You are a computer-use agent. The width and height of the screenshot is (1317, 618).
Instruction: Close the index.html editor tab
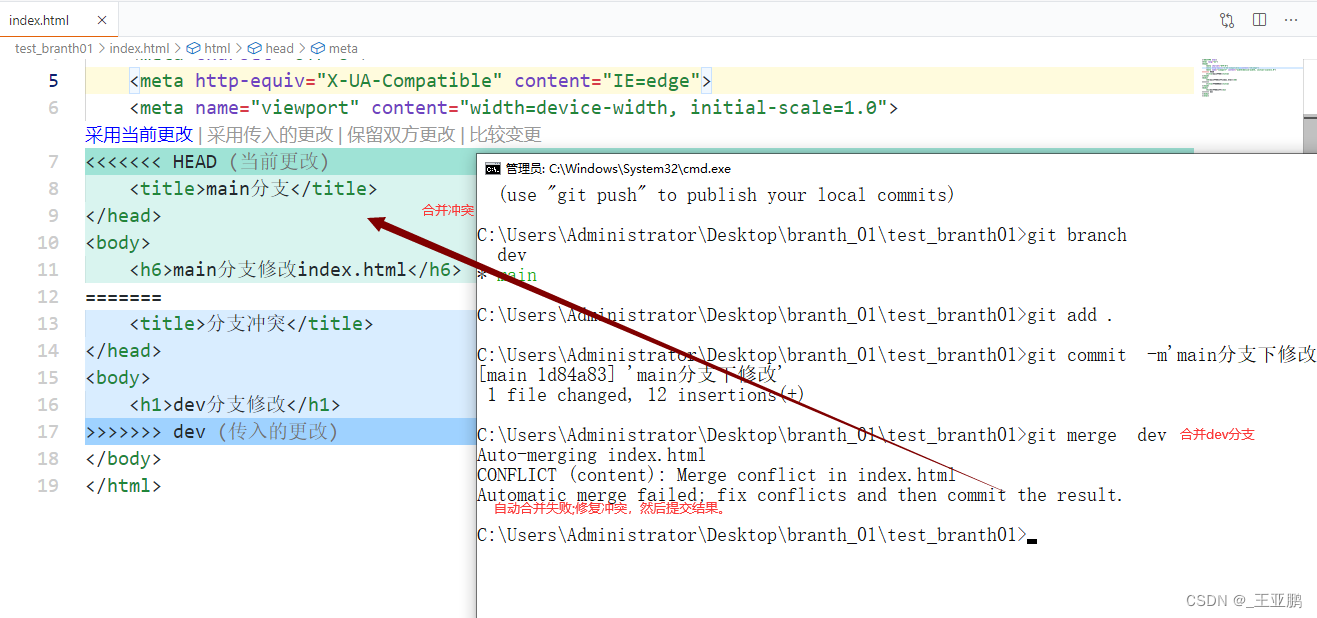[104, 20]
